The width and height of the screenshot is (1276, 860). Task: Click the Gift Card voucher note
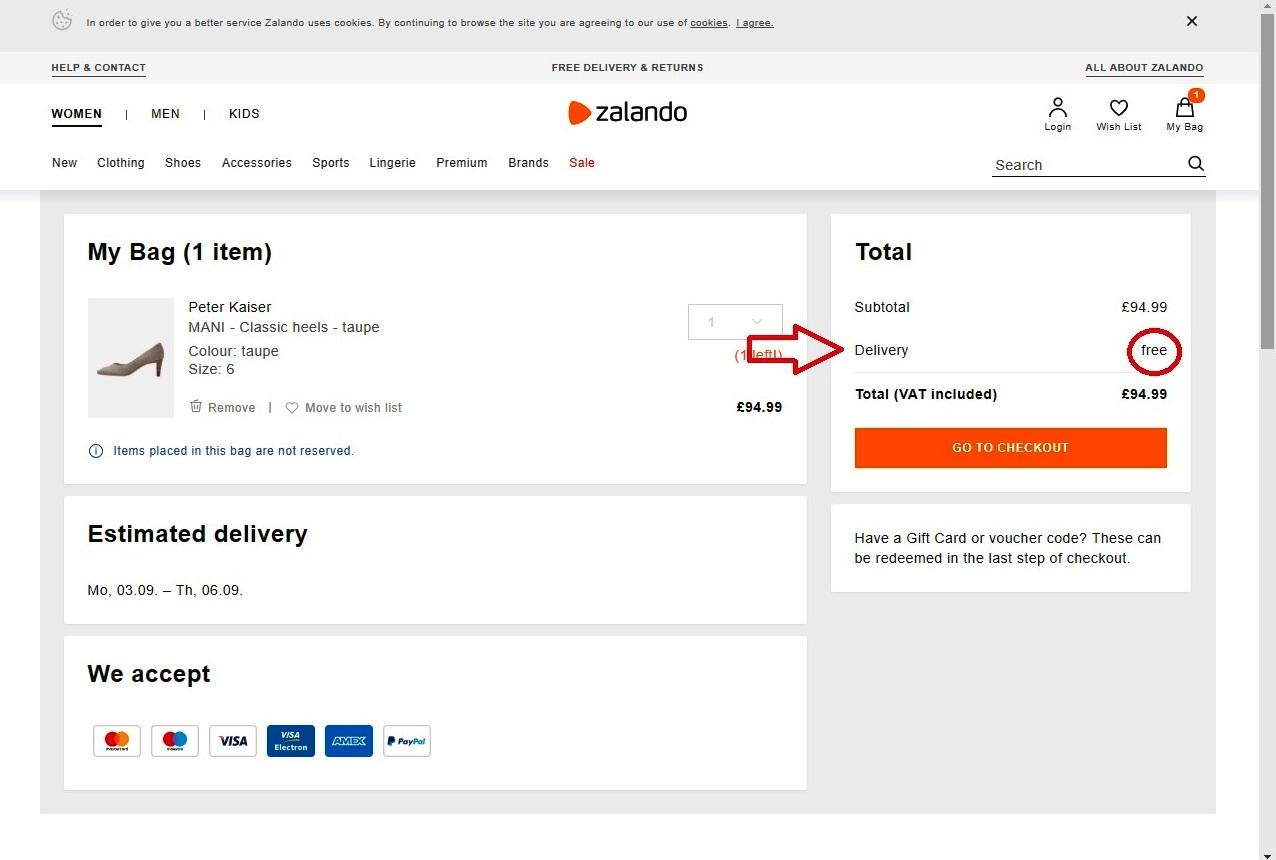point(1008,548)
